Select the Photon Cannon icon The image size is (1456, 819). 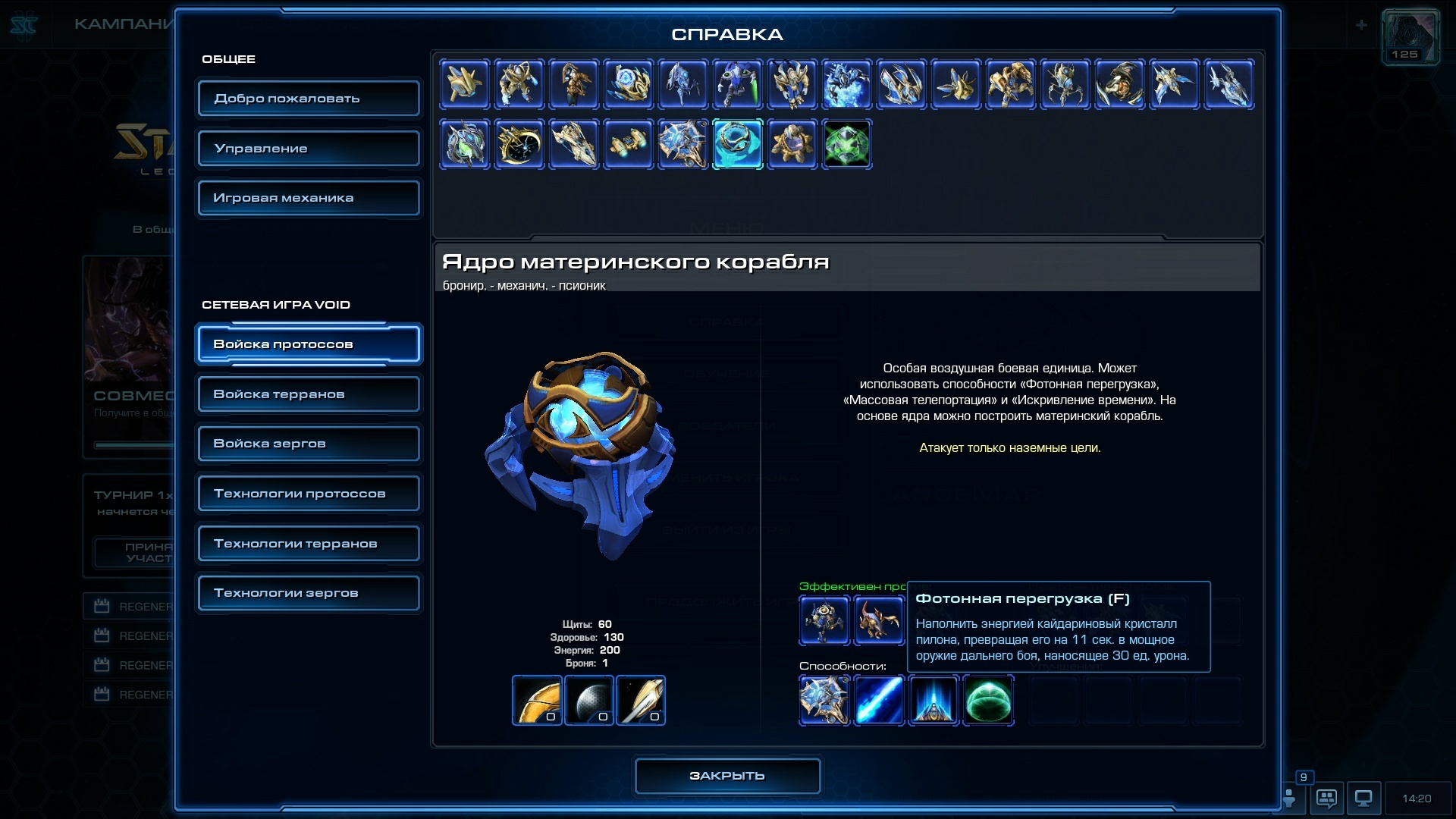point(792,144)
